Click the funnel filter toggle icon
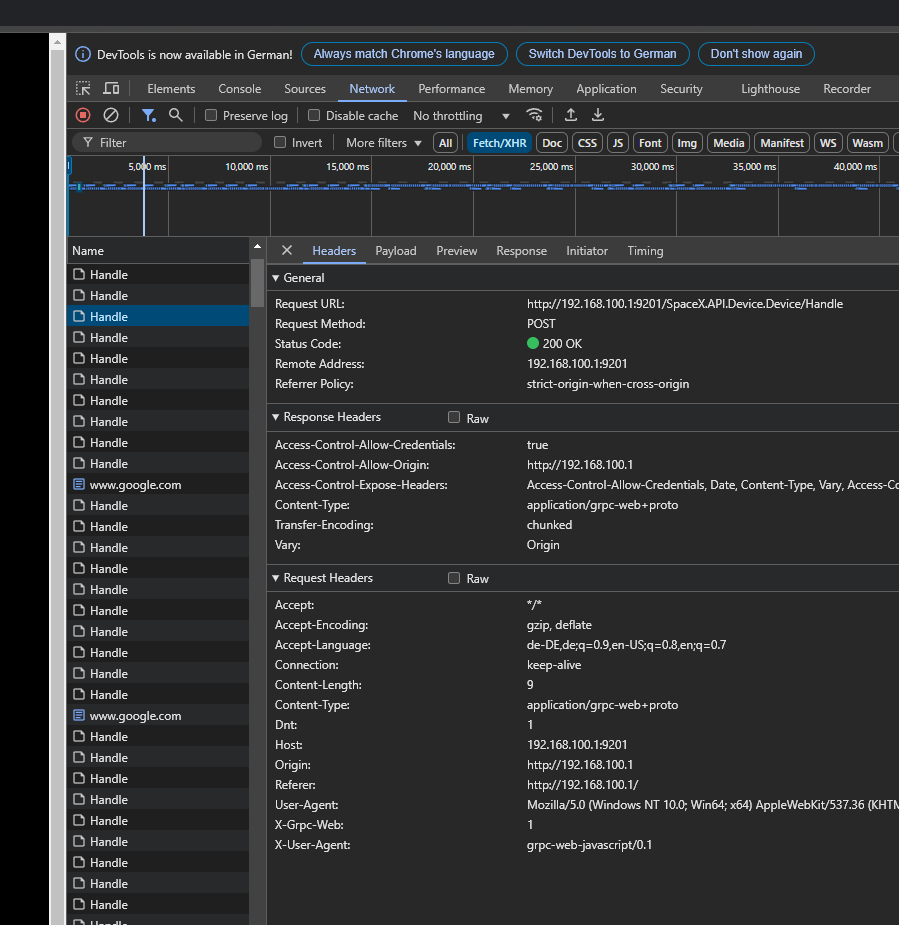The width and height of the screenshot is (899, 925). tap(148, 116)
